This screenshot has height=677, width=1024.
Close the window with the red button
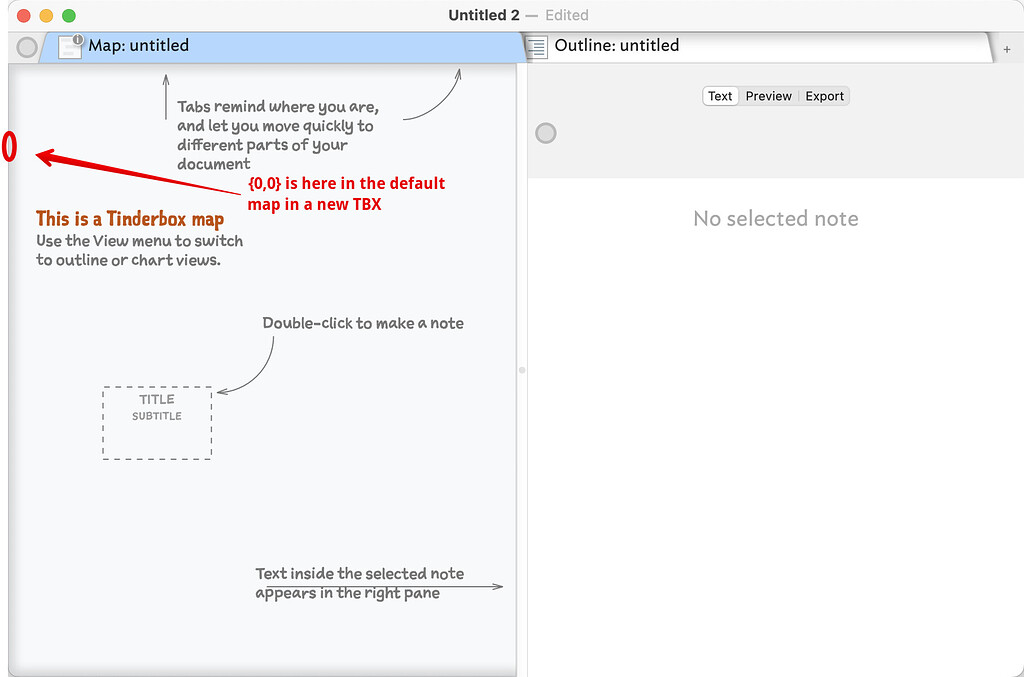click(x=23, y=16)
